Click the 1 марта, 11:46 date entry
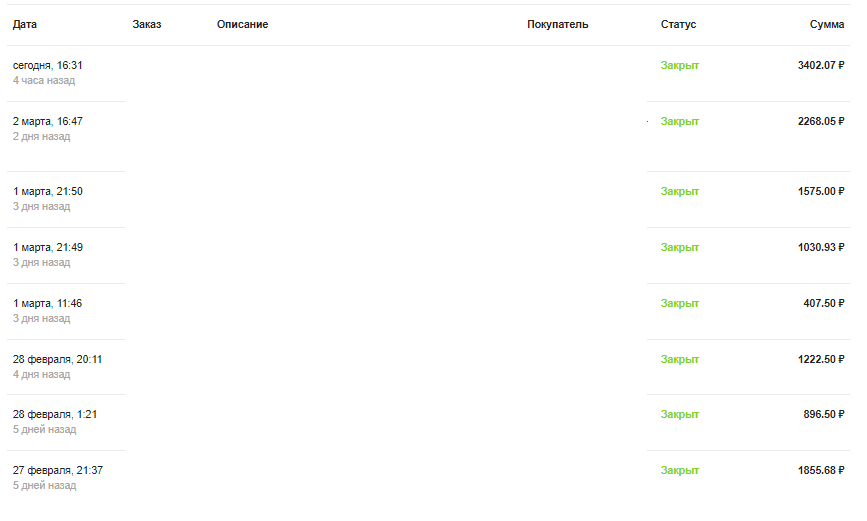 (48, 303)
